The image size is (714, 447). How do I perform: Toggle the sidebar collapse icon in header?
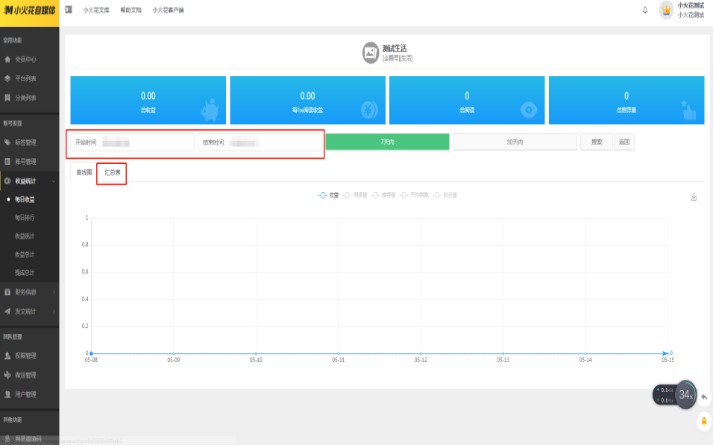click(x=68, y=10)
